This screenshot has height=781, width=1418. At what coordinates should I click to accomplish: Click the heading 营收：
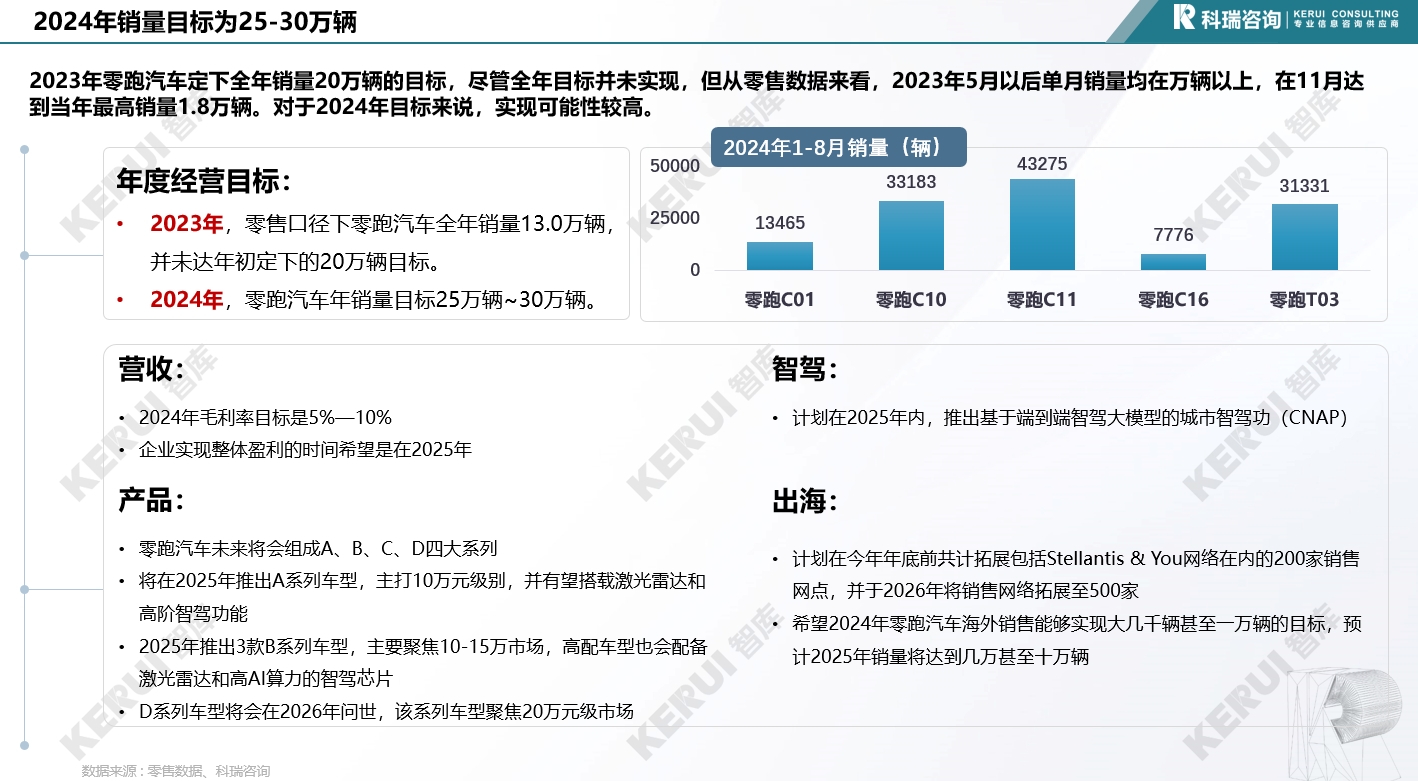click(x=152, y=369)
